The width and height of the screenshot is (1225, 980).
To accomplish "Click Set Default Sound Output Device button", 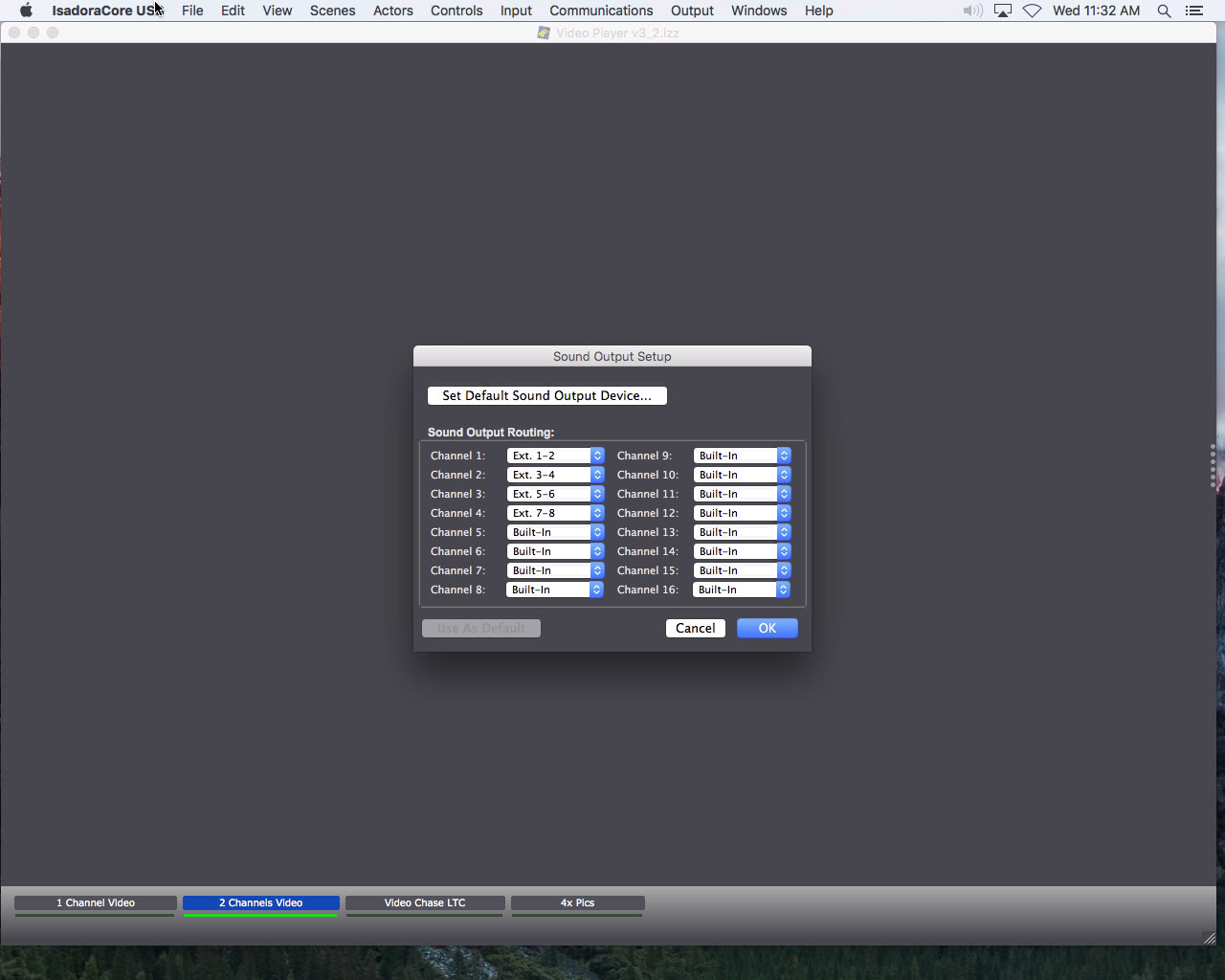I will click(546, 395).
